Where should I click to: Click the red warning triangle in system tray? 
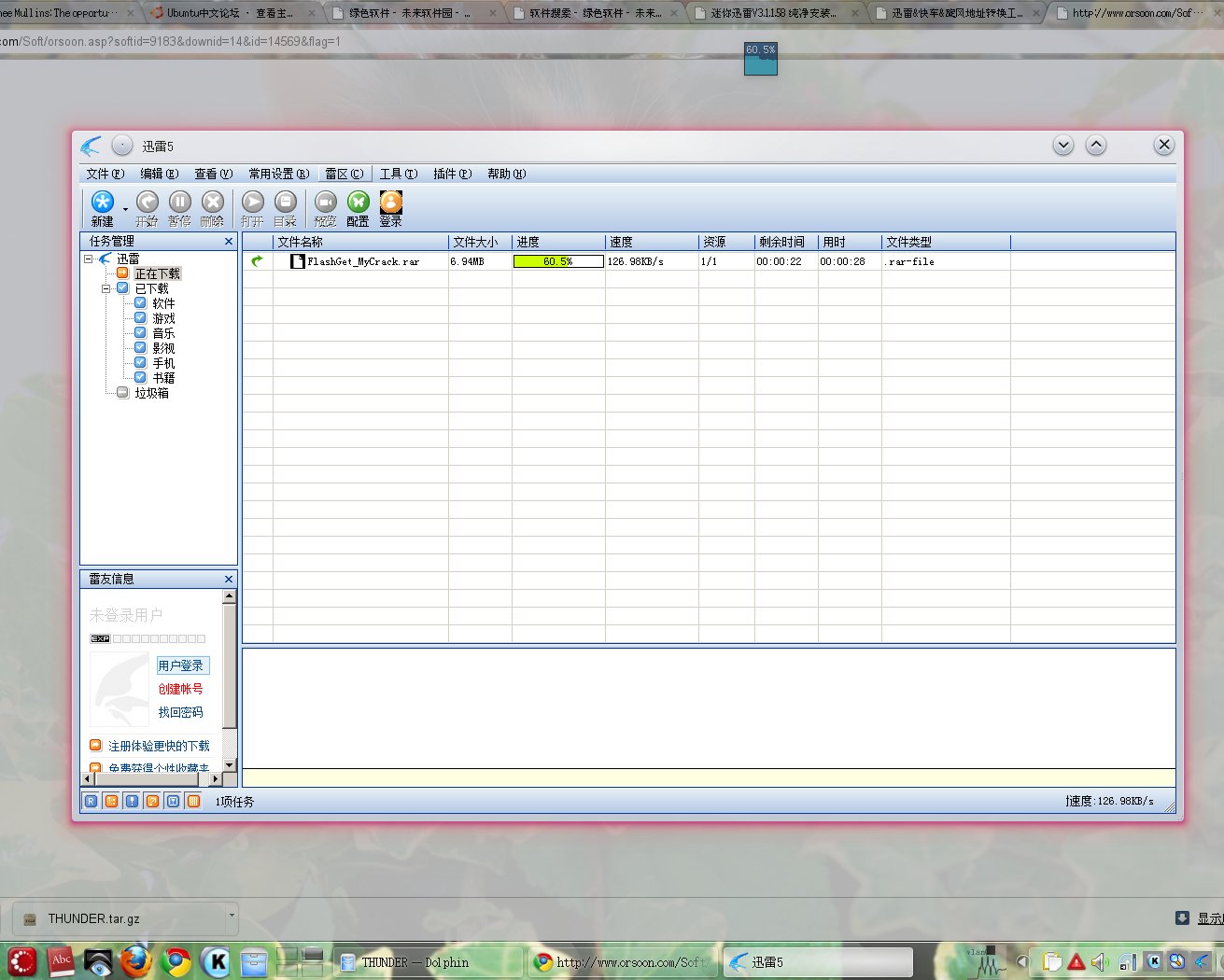coord(1076,962)
